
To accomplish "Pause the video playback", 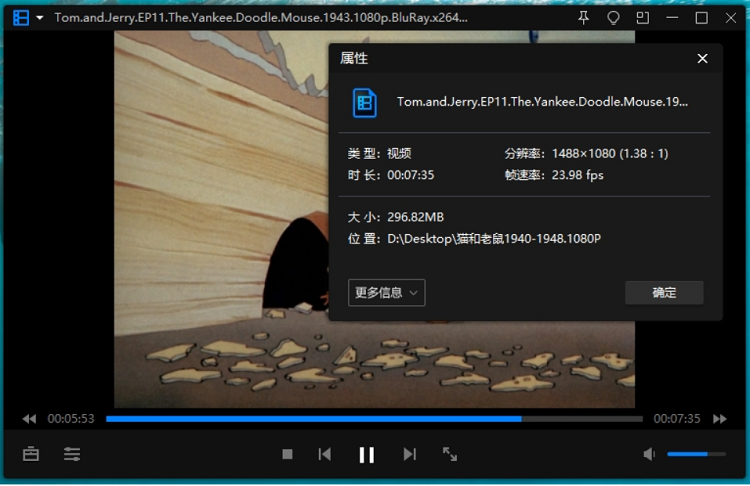I will pos(366,455).
